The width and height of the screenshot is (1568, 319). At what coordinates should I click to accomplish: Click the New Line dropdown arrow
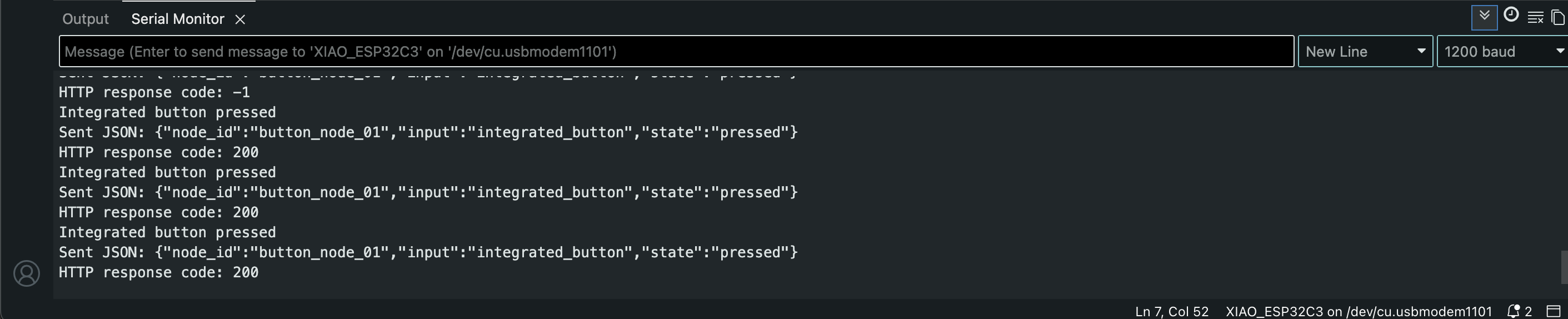[x=1421, y=51]
